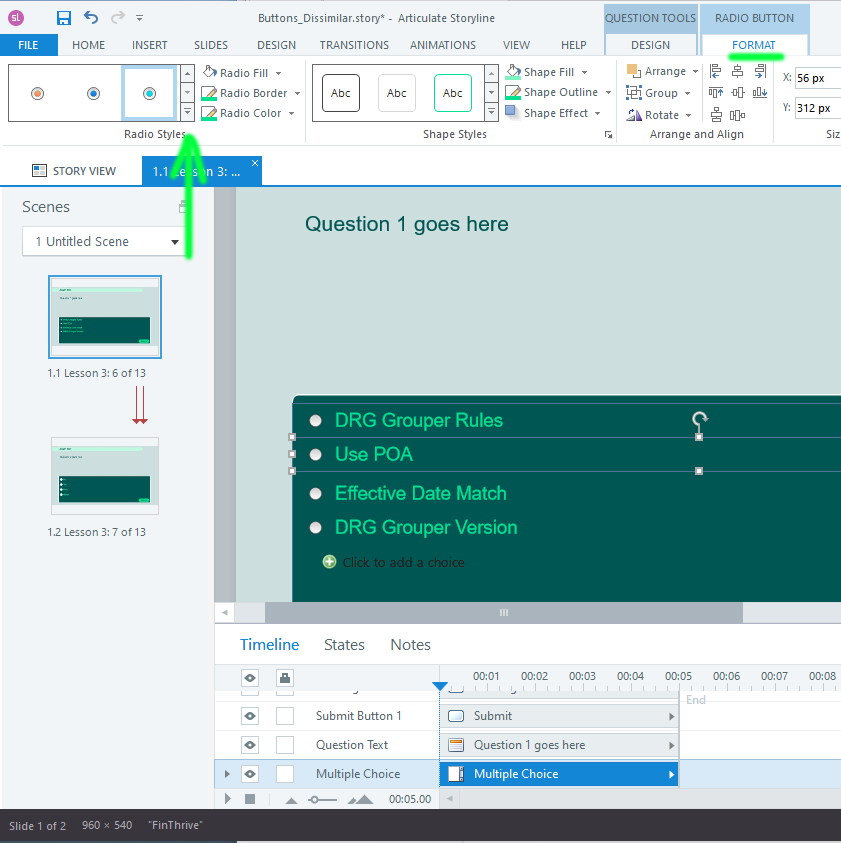Switch to the States tab
Image resolution: width=841 pixels, height=843 pixels.
point(344,645)
